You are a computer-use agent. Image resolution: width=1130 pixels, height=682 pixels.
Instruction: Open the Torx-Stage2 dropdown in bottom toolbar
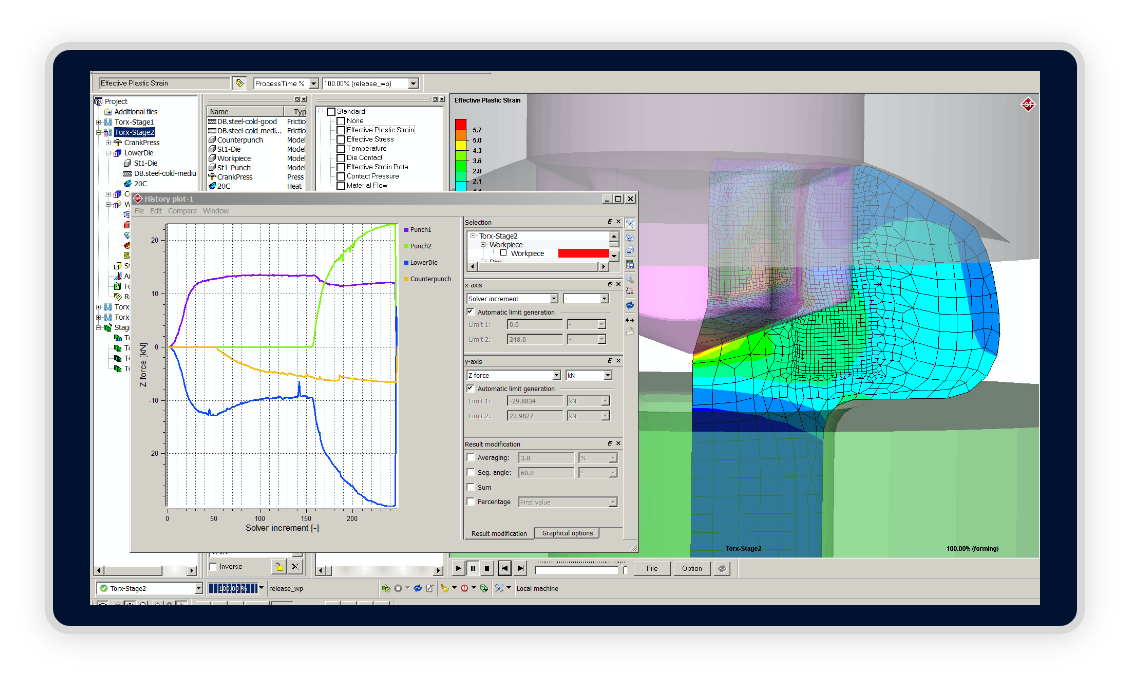click(151, 589)
